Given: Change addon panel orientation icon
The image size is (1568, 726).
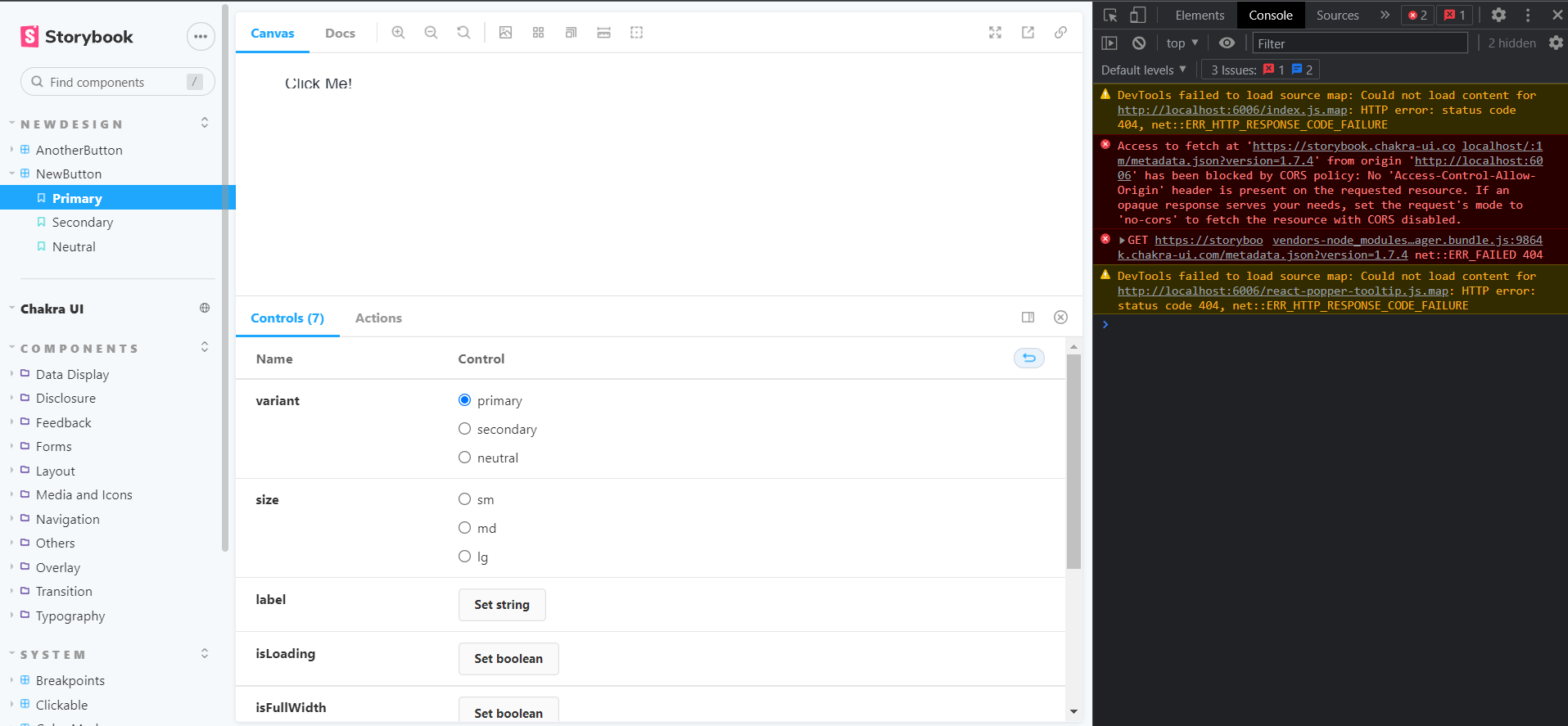Looking at the screenshot, I should tap(1028, 318).
